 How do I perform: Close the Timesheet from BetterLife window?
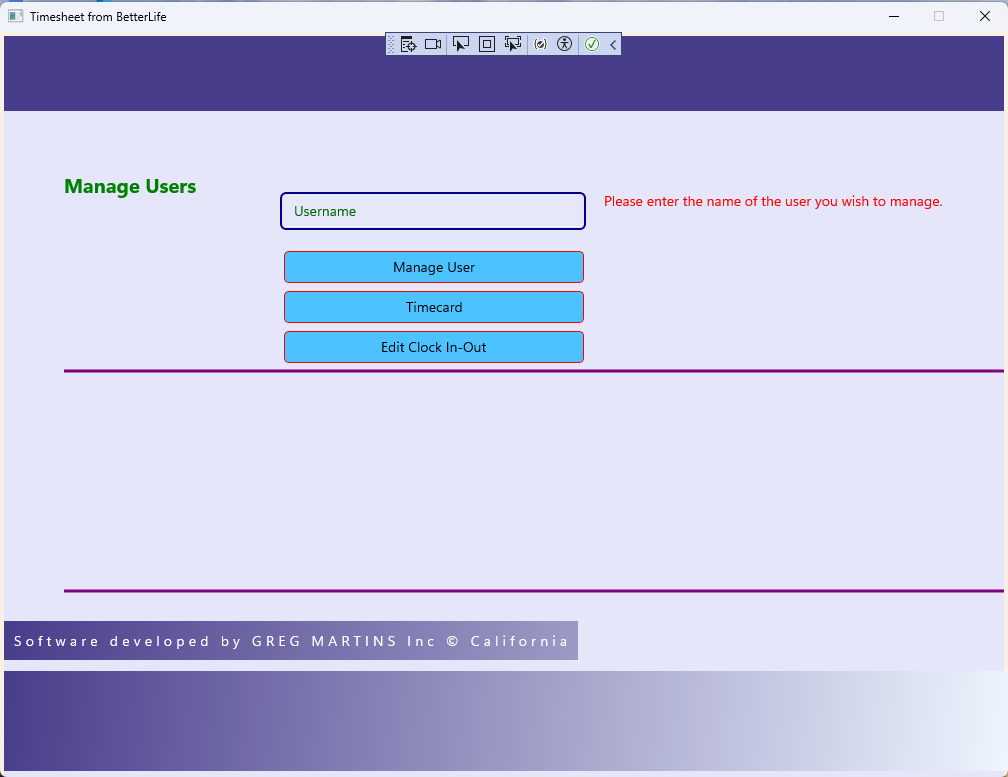[x=984, y=16]
